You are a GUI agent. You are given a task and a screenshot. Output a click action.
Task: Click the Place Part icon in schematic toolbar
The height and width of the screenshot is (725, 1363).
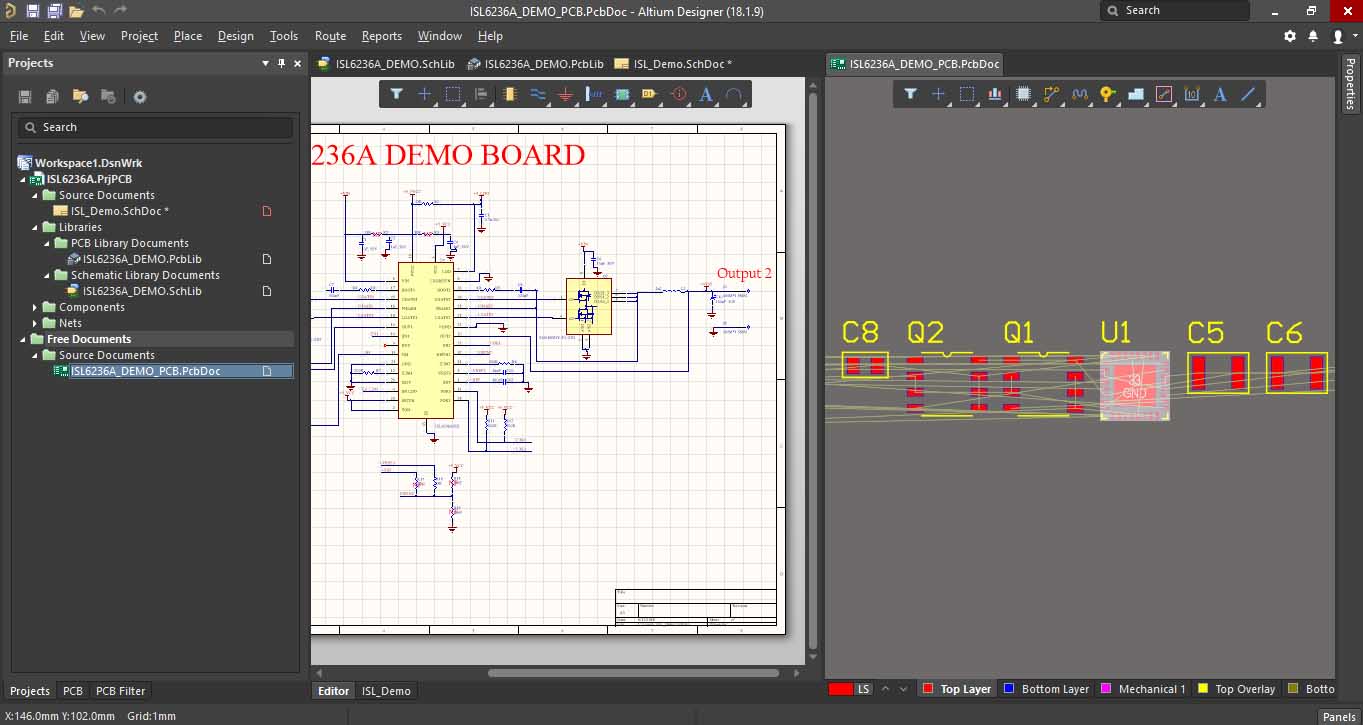coord(509,94)
